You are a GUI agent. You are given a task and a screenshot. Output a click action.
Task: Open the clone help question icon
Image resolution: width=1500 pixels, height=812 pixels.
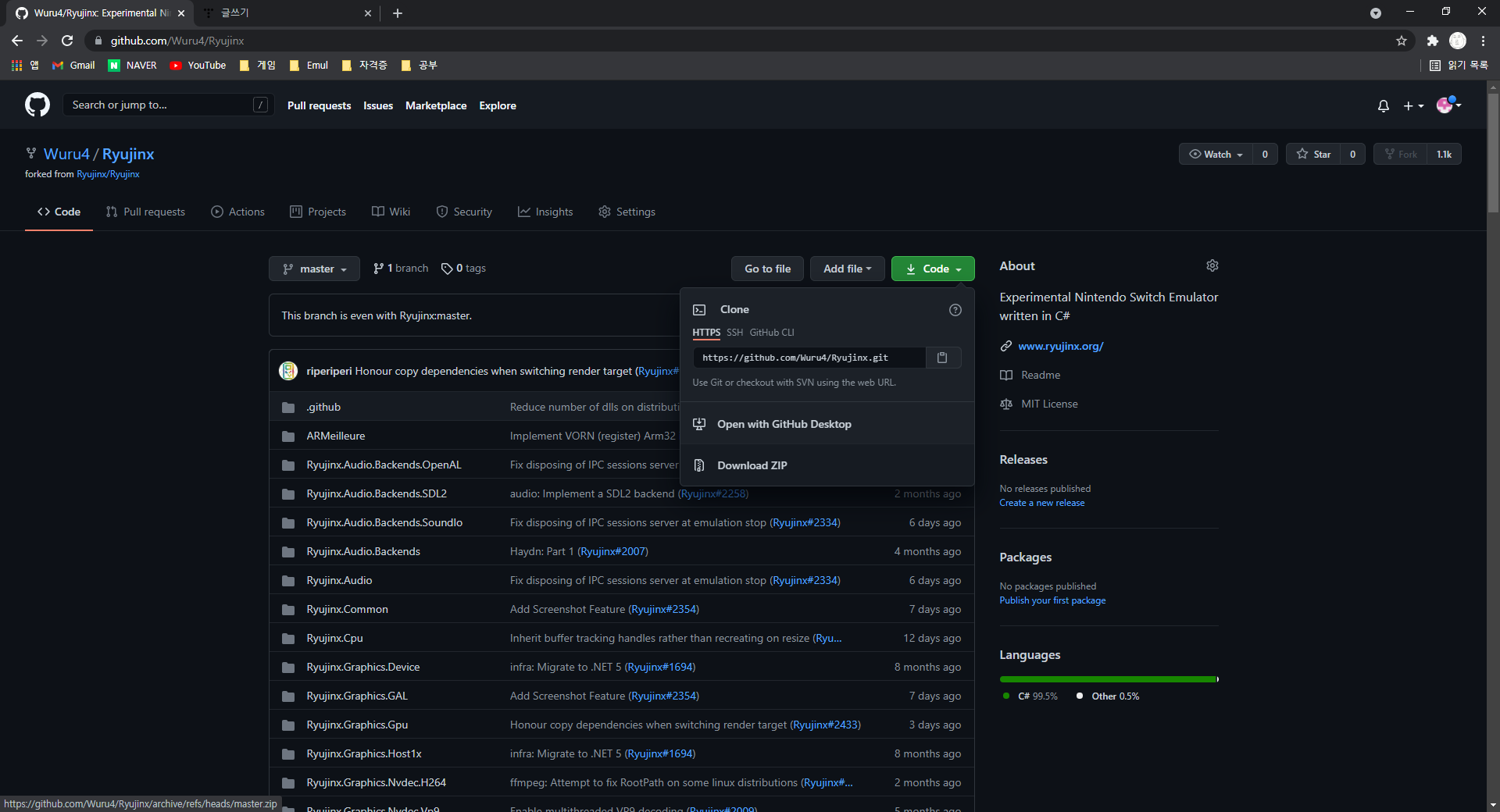click(955, 310)
